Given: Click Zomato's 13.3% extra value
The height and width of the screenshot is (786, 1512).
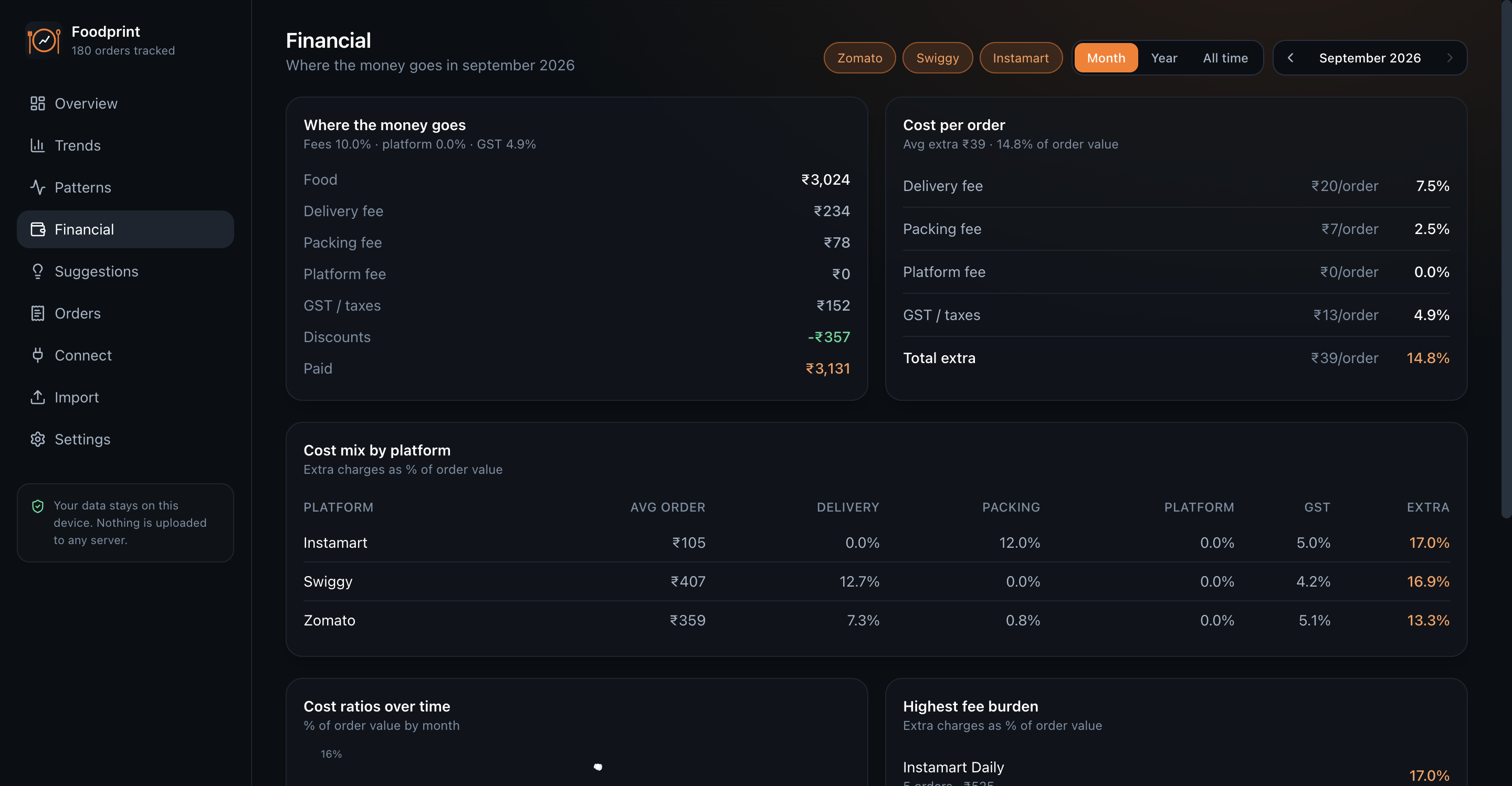Looking at the screenshot, I should coord(1427,621).
